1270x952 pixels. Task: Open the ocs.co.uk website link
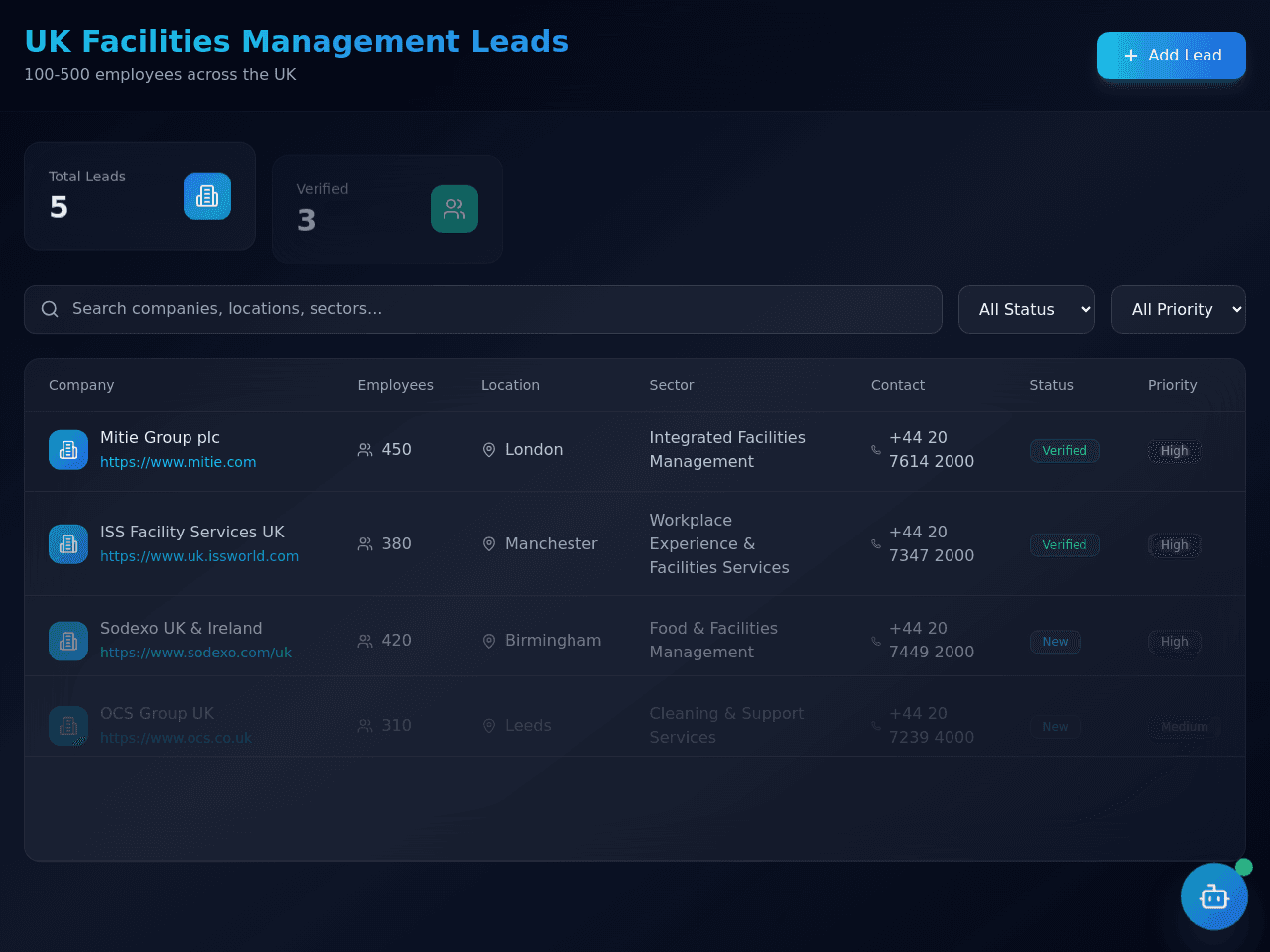click(x=176, y=738)
